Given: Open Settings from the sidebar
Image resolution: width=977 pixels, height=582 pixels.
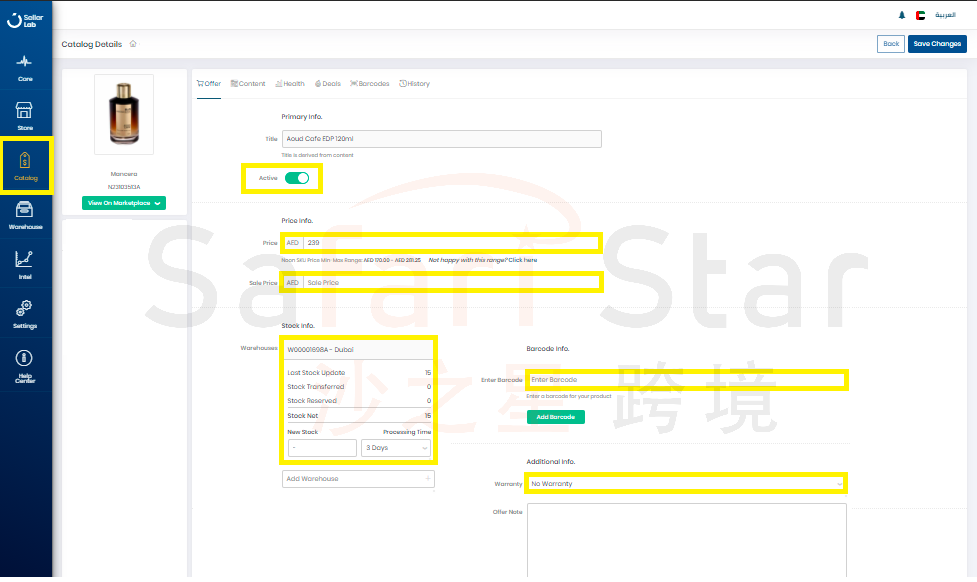Looking at the screenshot, I should tap(26, 312).
